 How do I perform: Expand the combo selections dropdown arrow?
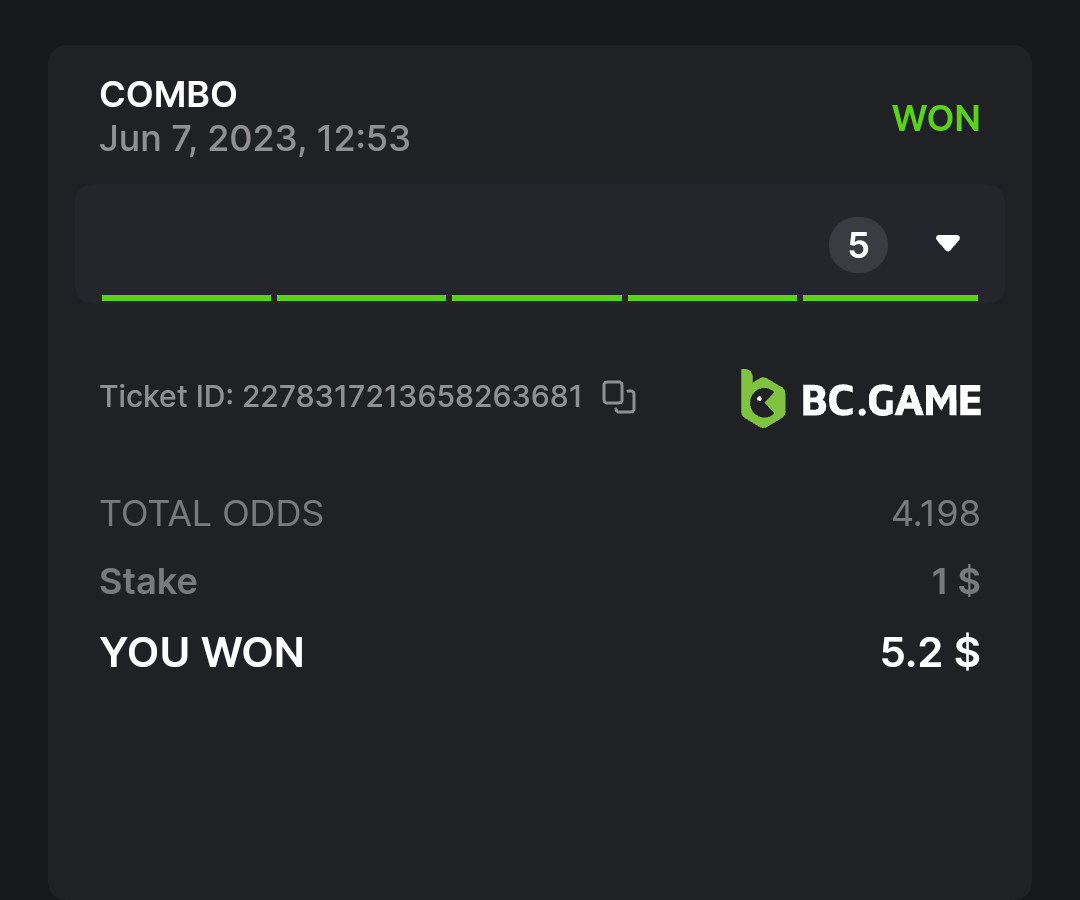[947, 243]
